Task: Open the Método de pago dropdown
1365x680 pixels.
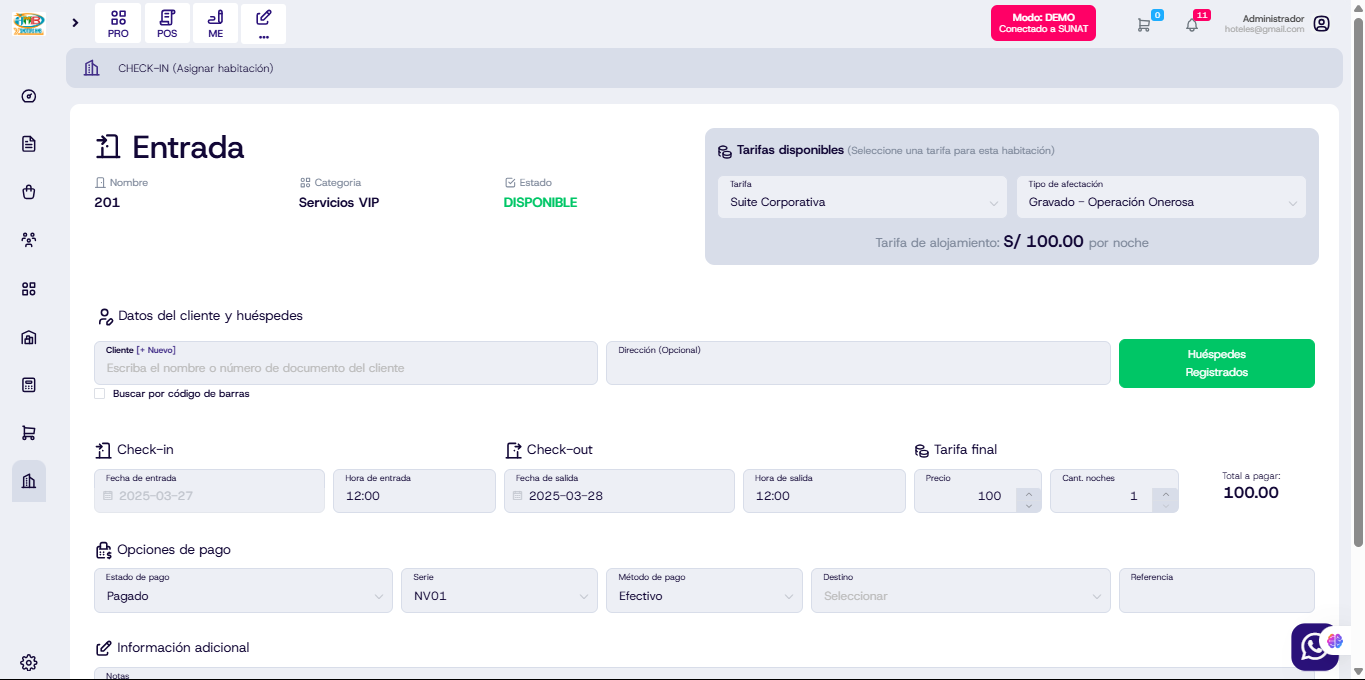Action: (x=704, y=590)
